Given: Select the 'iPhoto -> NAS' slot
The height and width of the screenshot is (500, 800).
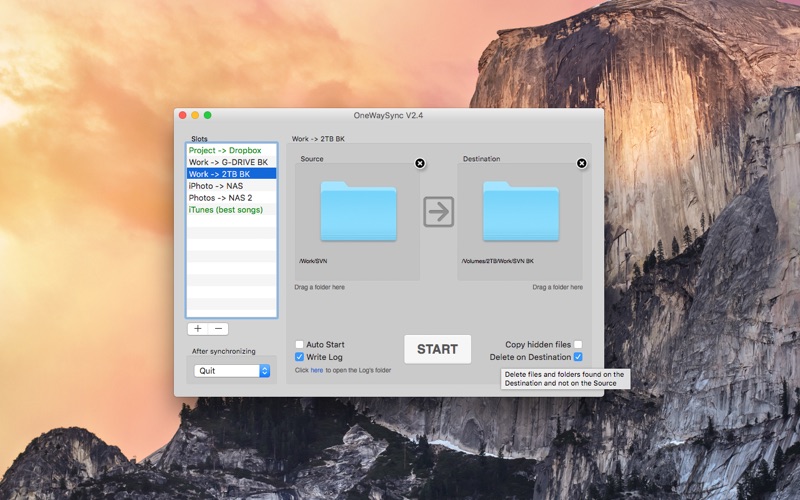Looking at the screenshot, I should [232, 186].
